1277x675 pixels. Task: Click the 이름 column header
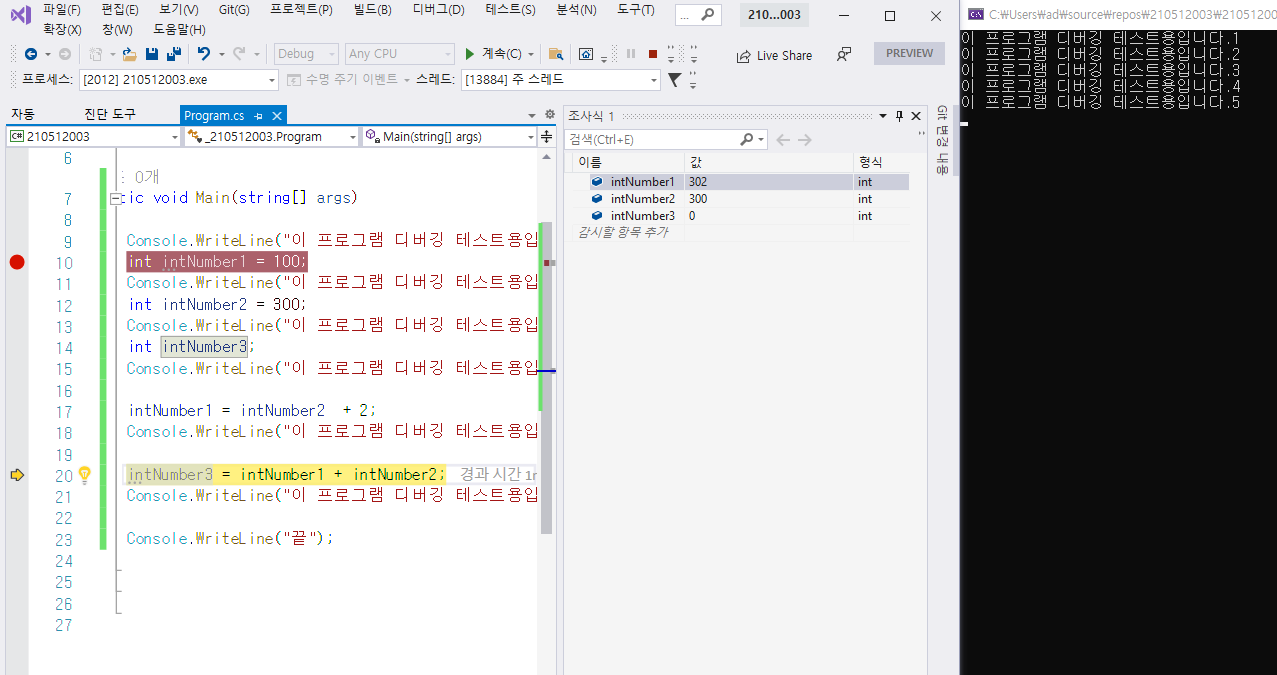click(627, 162)
